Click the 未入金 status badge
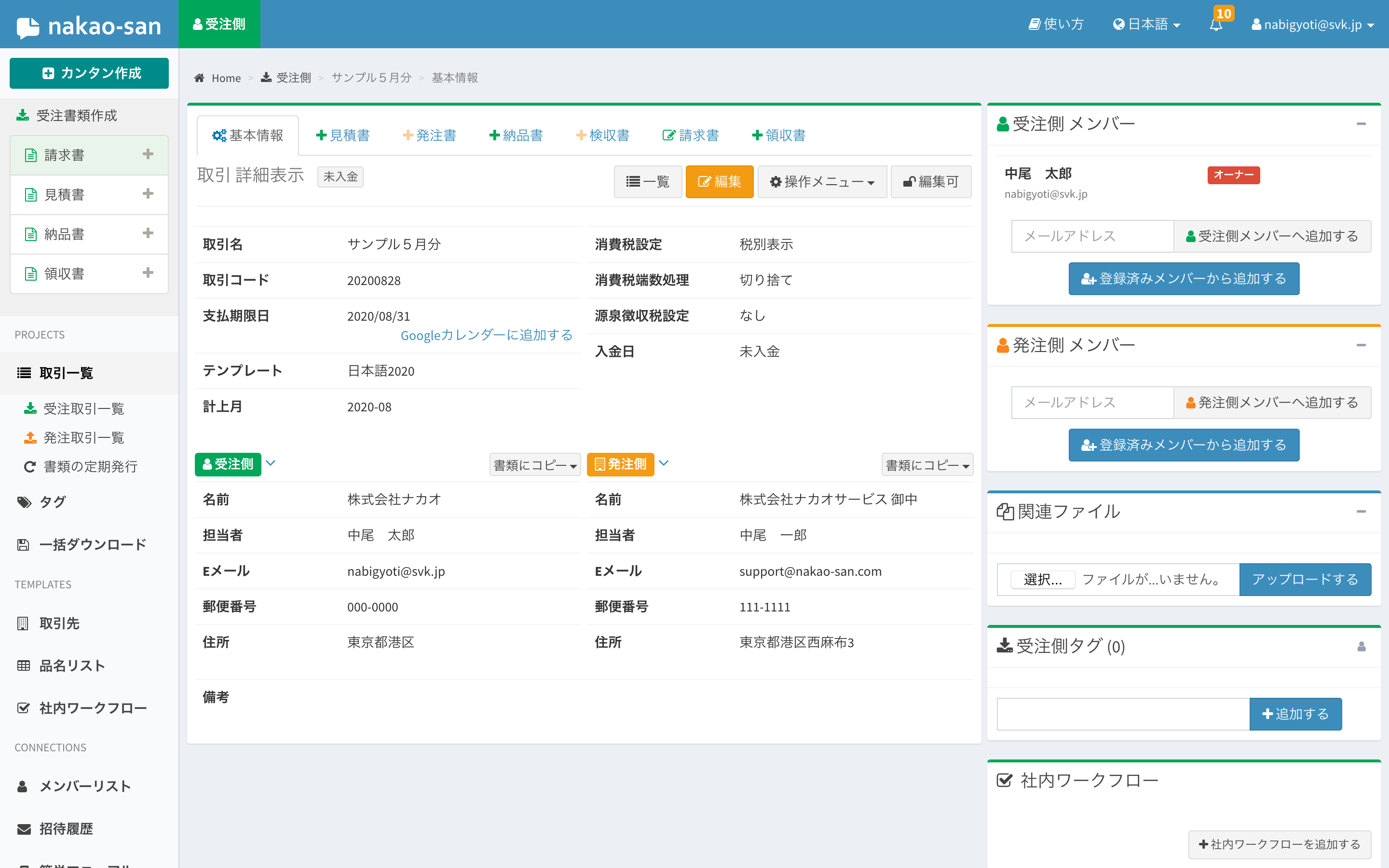The image size is (1389, 868). [x=340, y=176]
